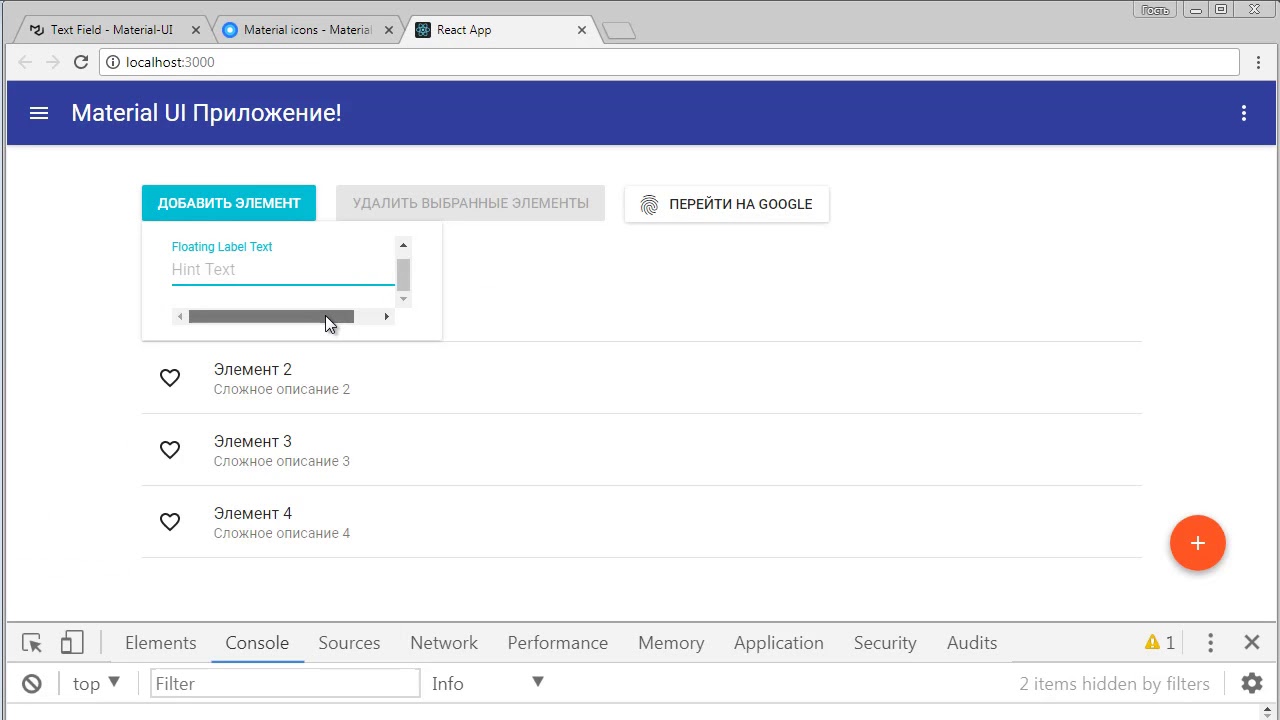1280x720 pixels.
Task: Open the app bar three-dot menu
Action: click(1244, 113)
